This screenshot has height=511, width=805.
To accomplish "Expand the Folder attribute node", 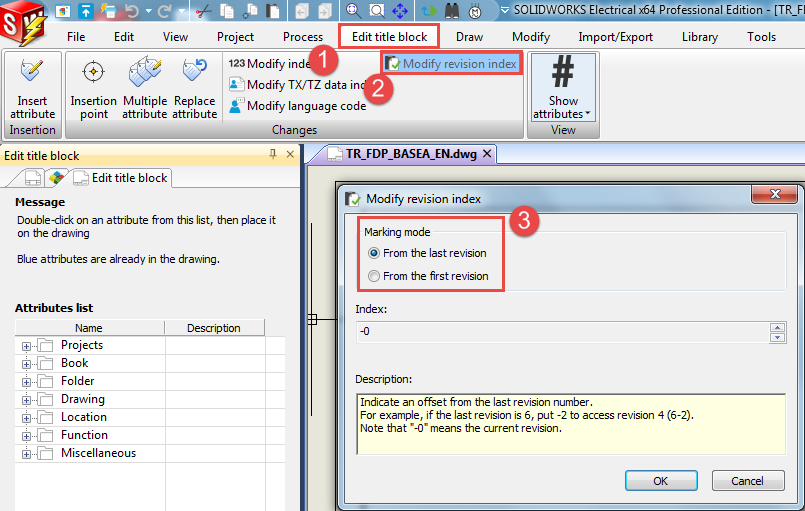I will (x=26, y=382).
